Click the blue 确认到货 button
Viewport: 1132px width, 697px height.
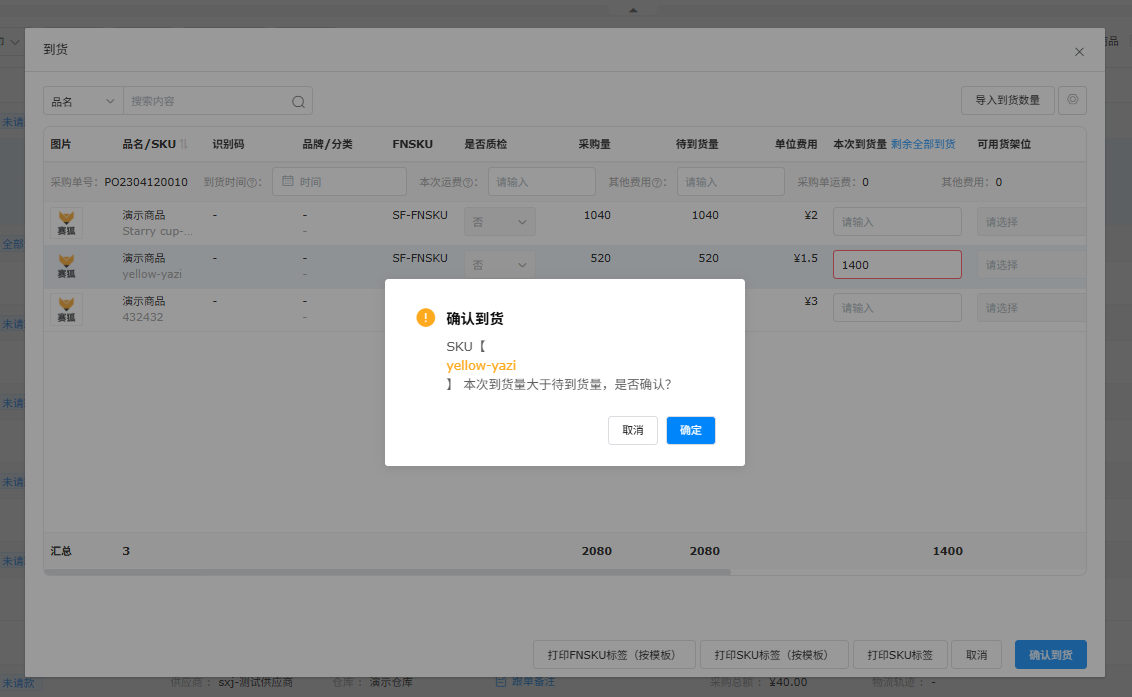point(1050,655)
